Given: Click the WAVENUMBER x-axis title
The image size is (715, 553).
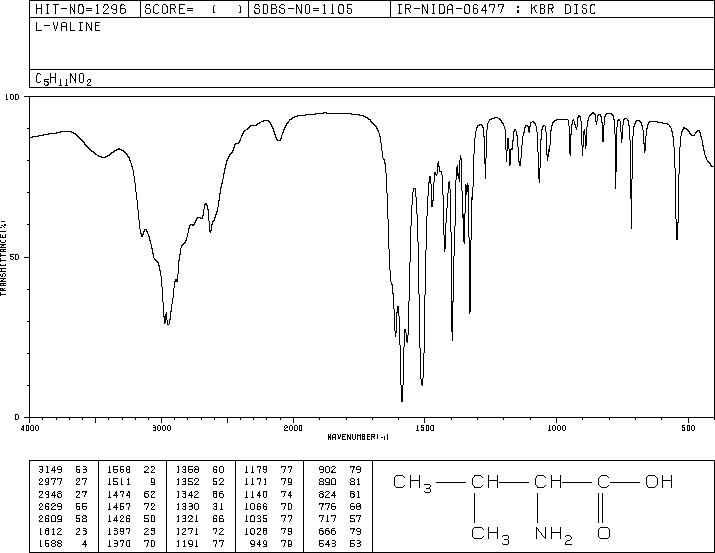Looking at the screenshot, I should [358, 437].
